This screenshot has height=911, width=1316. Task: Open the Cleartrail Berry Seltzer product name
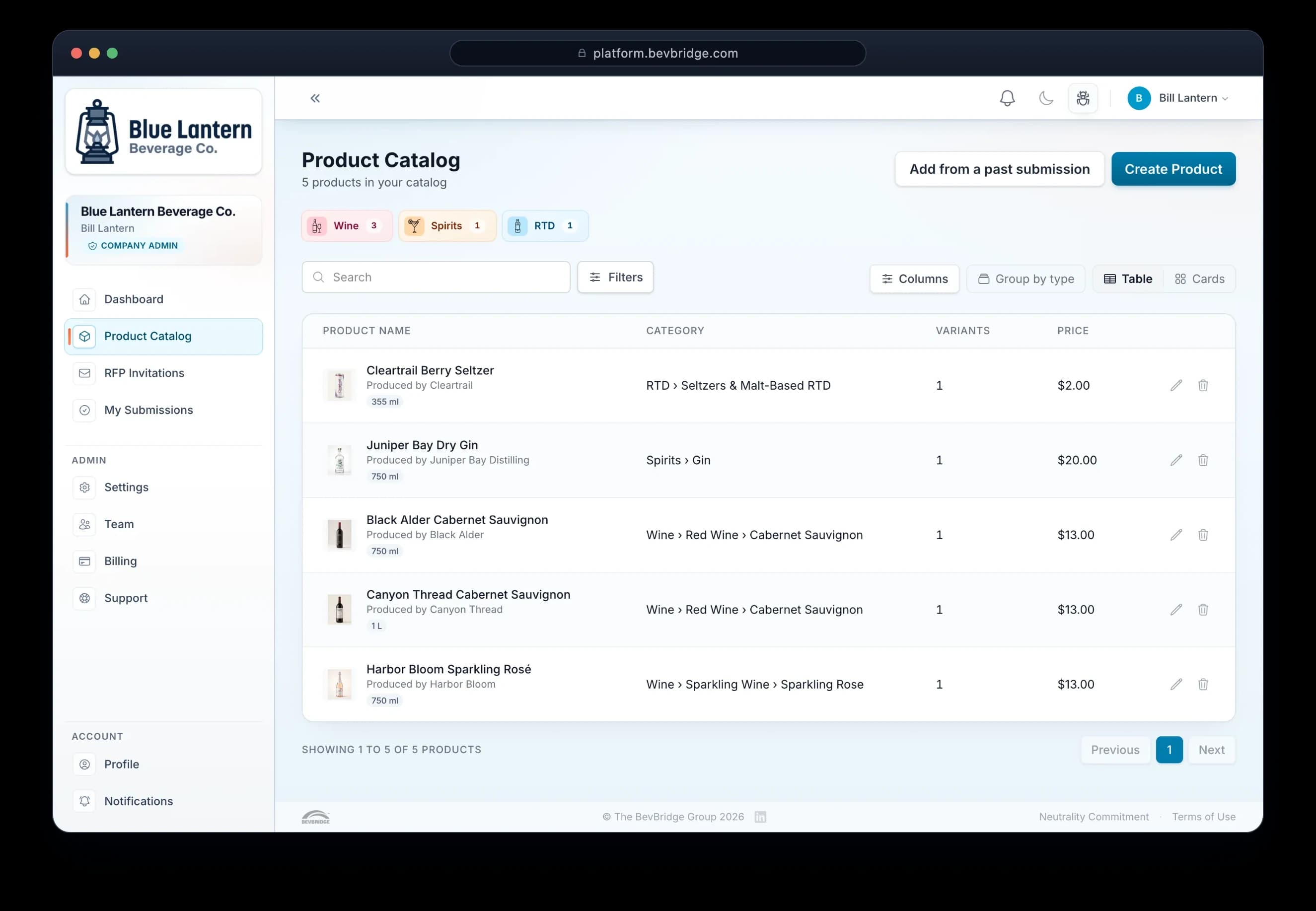tap(430, 370)
